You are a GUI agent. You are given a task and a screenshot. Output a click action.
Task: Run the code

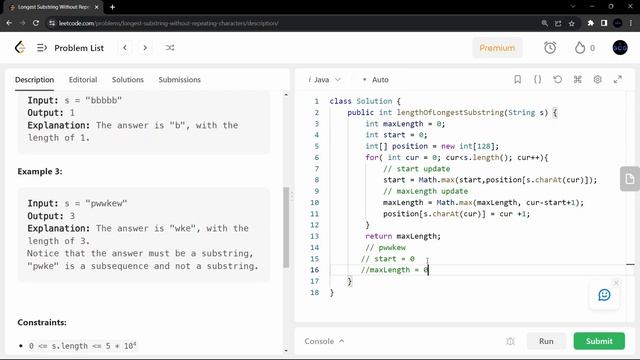tap(546, 341)
